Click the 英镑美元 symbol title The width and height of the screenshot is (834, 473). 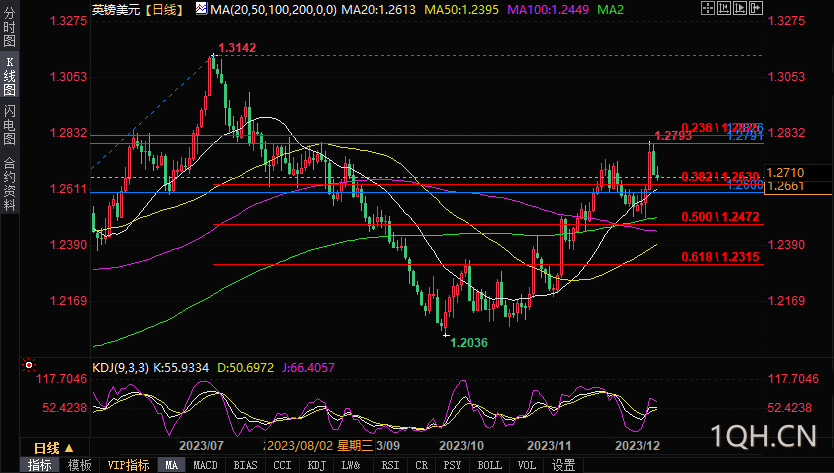tap(116, 9)
